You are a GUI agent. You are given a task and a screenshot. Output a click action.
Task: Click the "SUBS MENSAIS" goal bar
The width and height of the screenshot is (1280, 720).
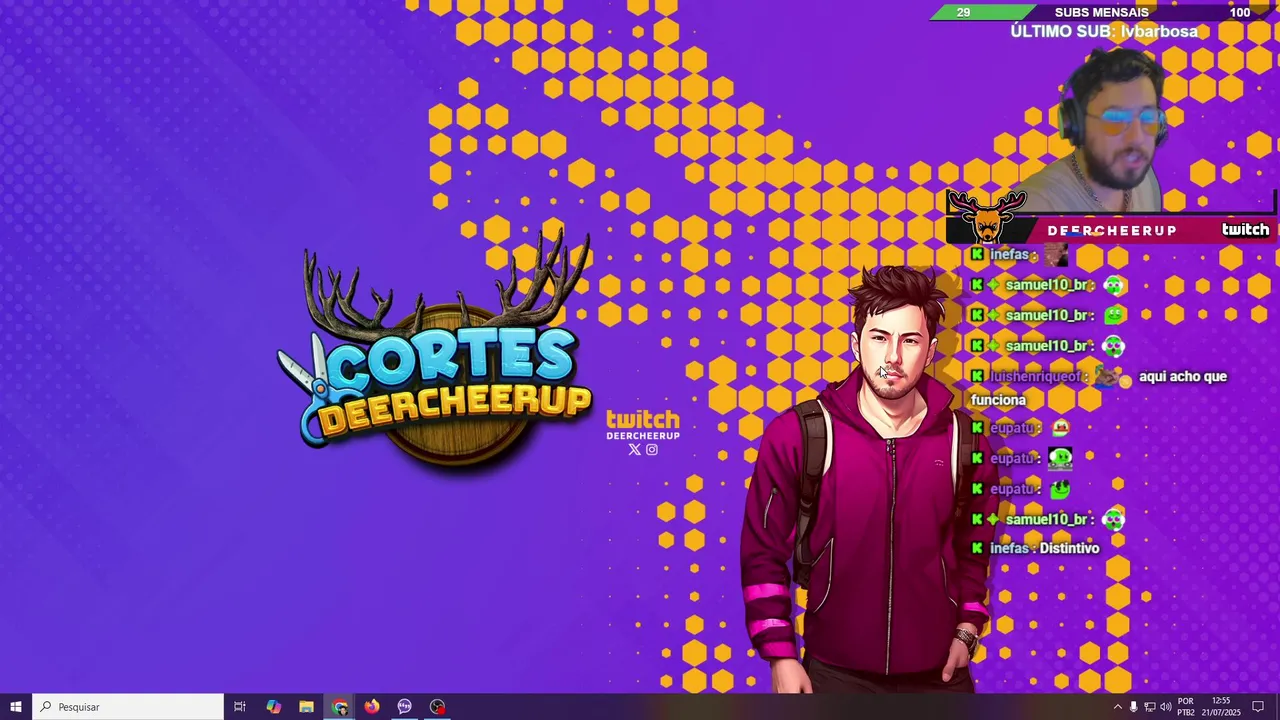1101,12
